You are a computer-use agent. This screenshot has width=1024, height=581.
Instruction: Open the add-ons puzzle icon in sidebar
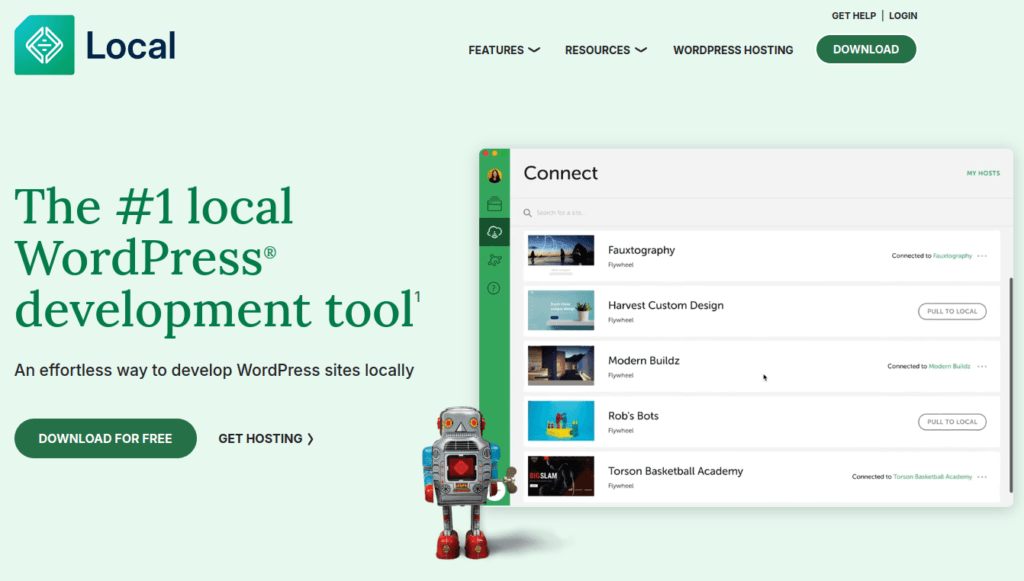pyautogui.click(x=494, y=260)
